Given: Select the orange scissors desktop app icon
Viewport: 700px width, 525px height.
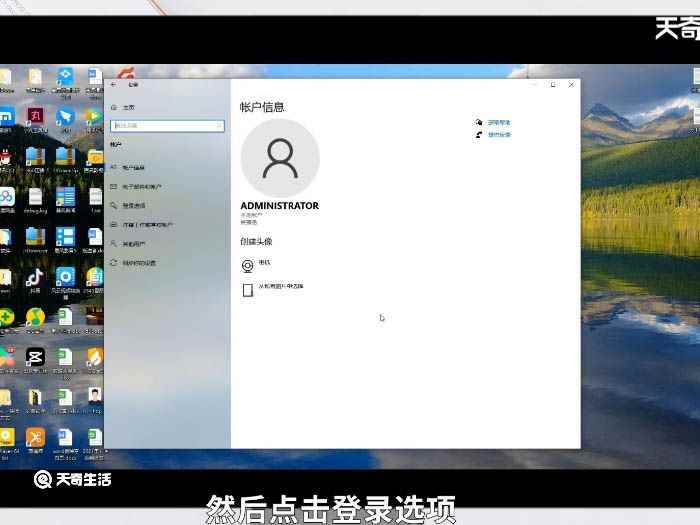Looking at the screenshot, I should click(x=35, y=440).
